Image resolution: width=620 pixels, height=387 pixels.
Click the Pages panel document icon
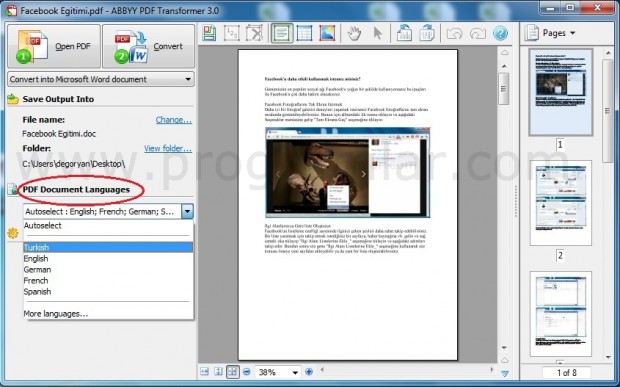(x=531, y=33)
